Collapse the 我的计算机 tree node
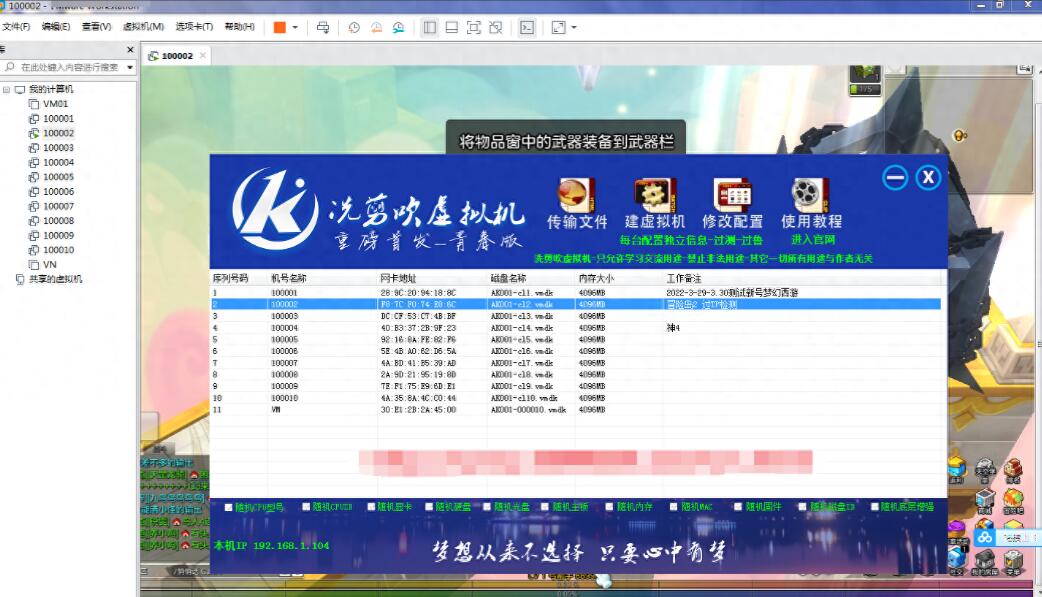Screen dimensions: 1042x597 pyautogui.click(x=6, y=89)
